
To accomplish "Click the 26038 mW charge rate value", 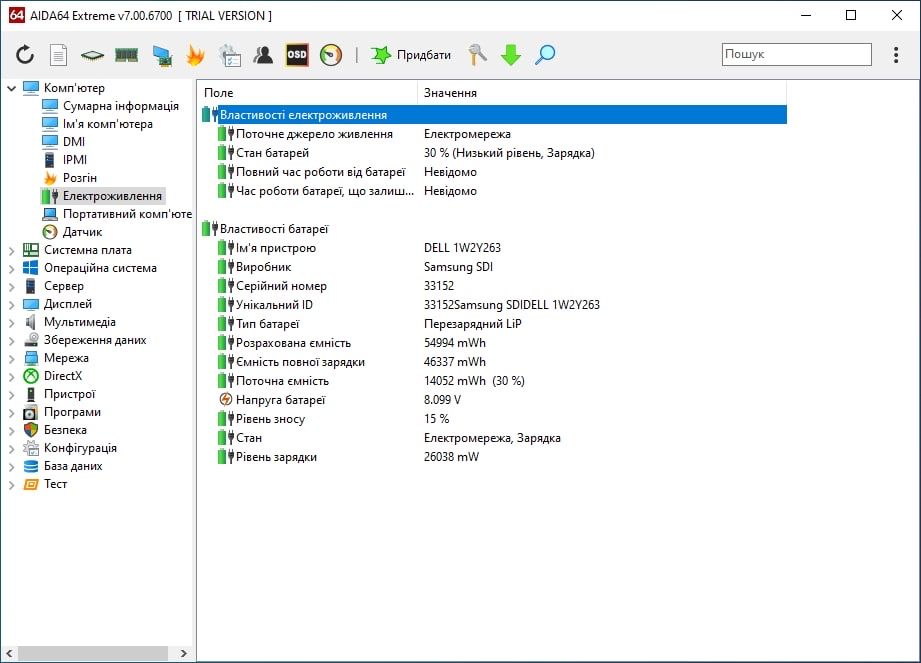I will tap(451, 457).
